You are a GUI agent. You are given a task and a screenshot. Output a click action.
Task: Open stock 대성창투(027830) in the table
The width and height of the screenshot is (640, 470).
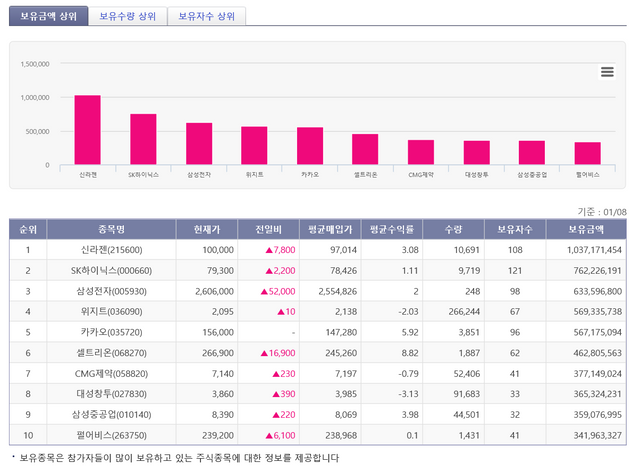(111, 394)
